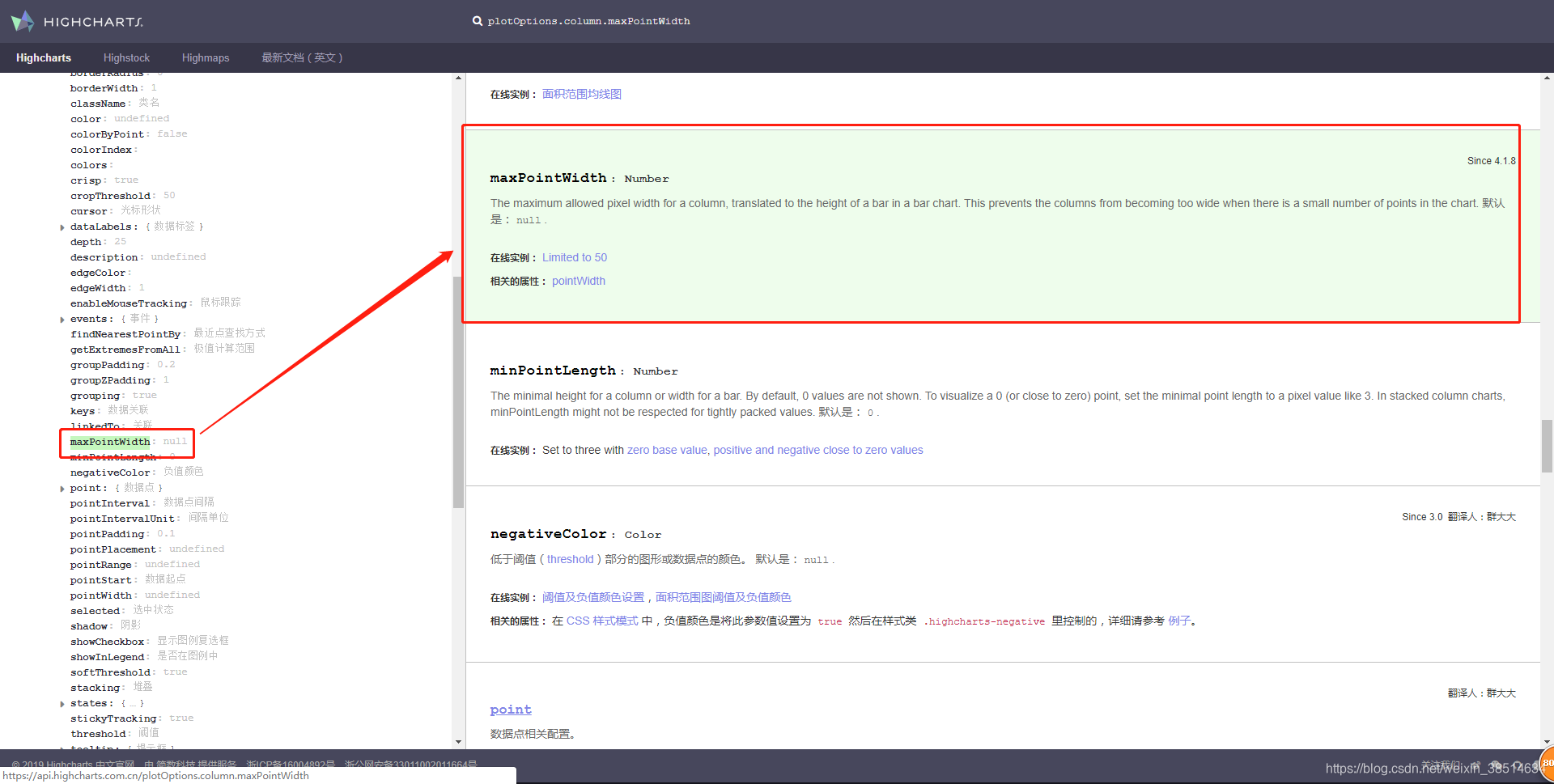Expand the events tree node
Screen dimensions: 1554x784
pos(62,320)
